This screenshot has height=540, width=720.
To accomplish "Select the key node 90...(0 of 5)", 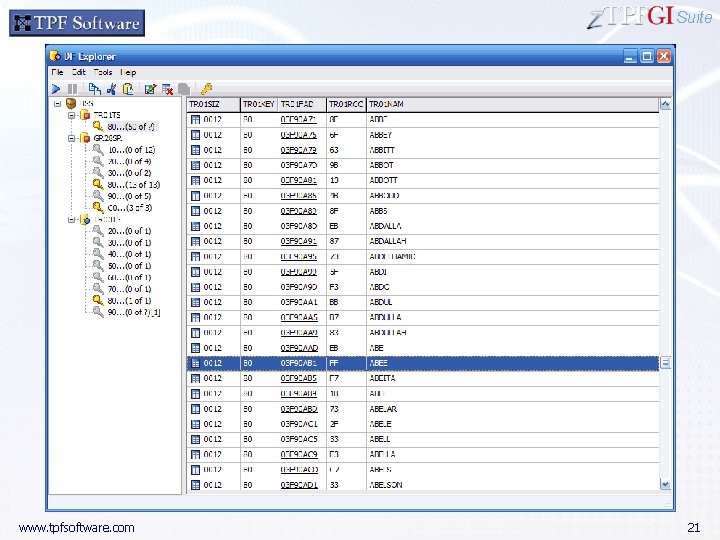I will click(x=129, y=196).
